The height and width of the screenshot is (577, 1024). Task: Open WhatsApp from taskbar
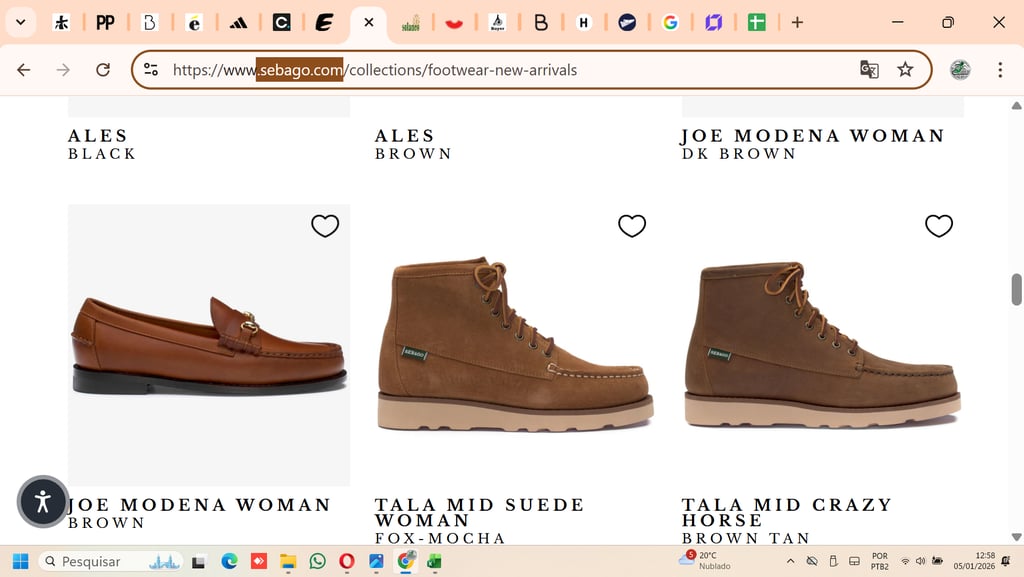[317, 561]
